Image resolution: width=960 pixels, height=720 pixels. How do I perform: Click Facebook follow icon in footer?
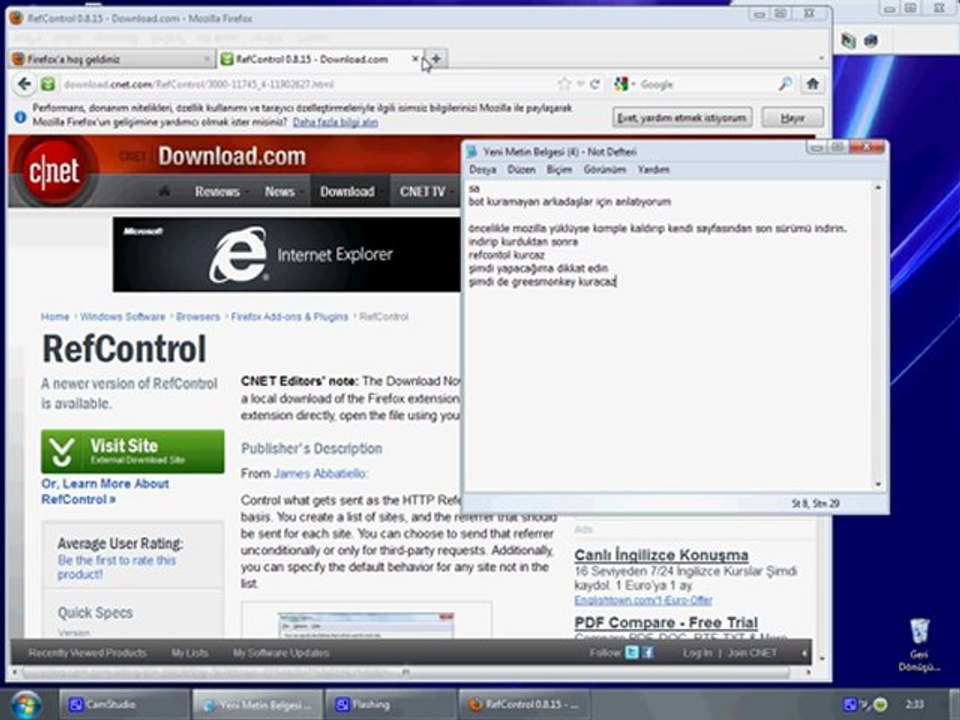tap(647, 653)
